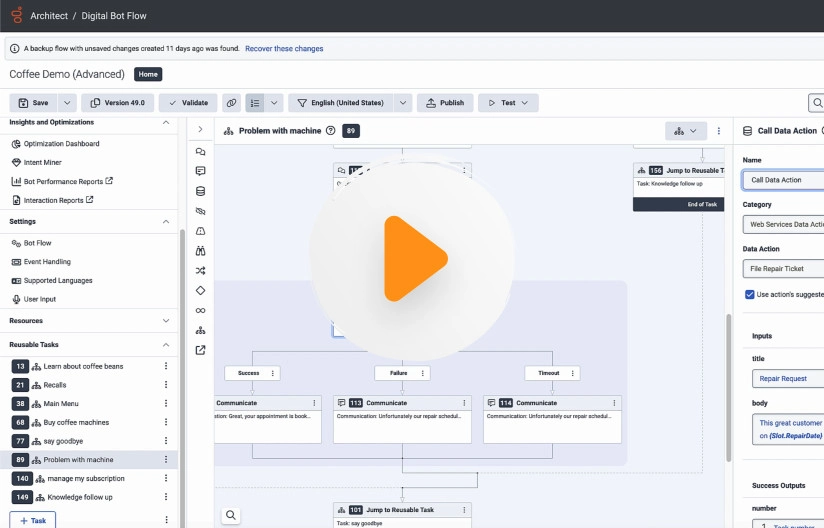Select the Recalls reusable task
824x528 pixels.
point(55,385)
